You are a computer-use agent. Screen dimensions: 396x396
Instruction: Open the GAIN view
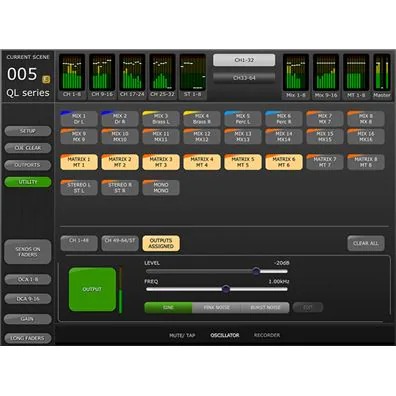point(28,319)
